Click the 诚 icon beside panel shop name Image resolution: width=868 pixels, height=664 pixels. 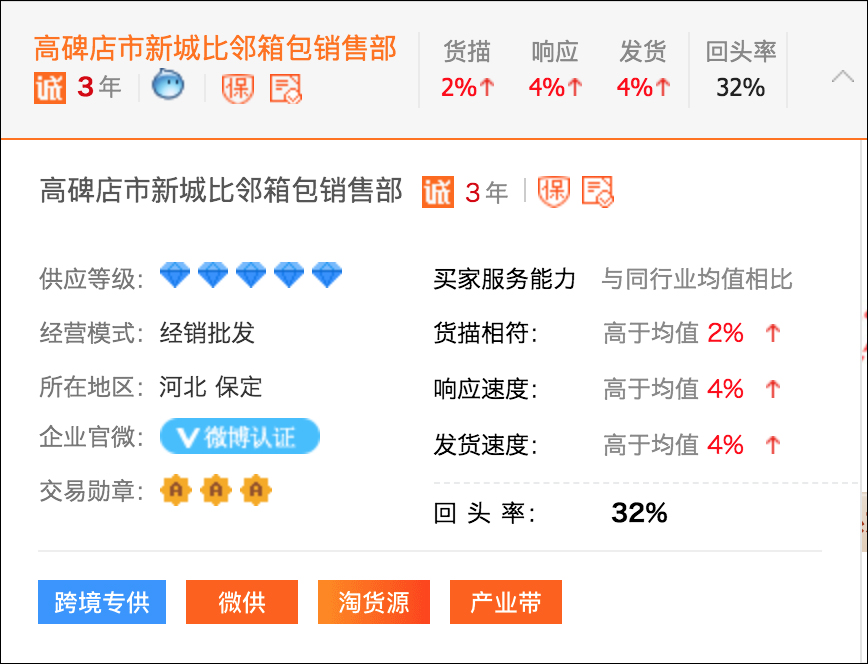tap(437, 191)
